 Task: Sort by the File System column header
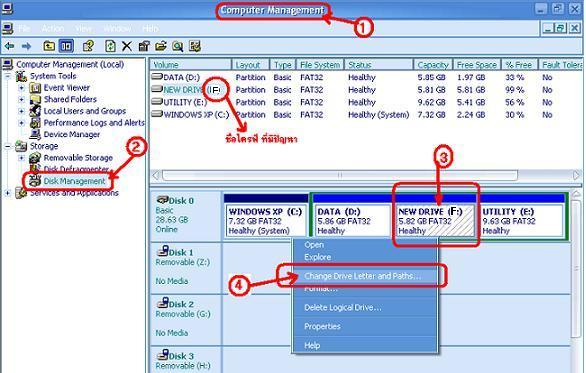320,65
